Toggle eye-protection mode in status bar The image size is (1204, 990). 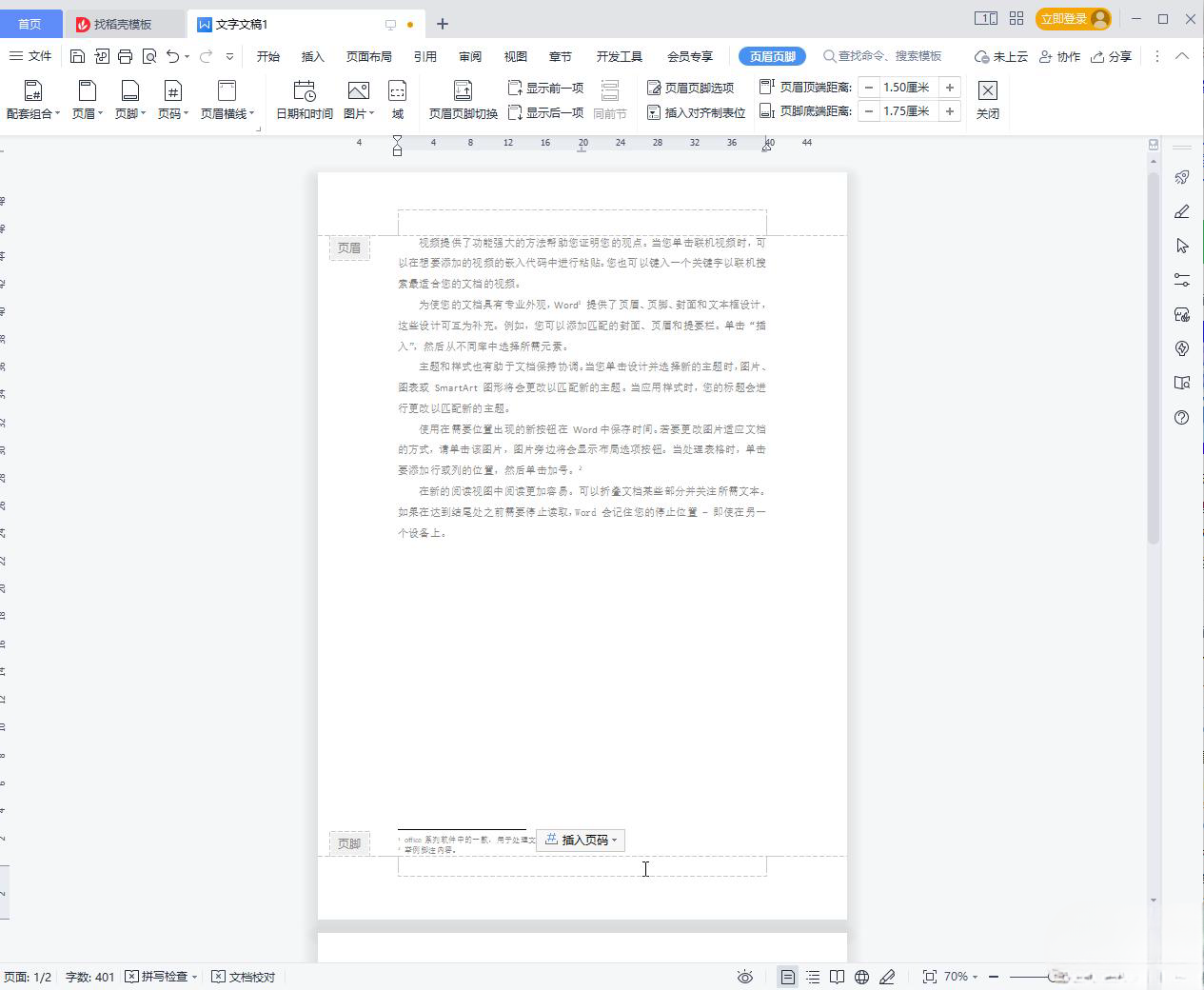tap(744, 977)
